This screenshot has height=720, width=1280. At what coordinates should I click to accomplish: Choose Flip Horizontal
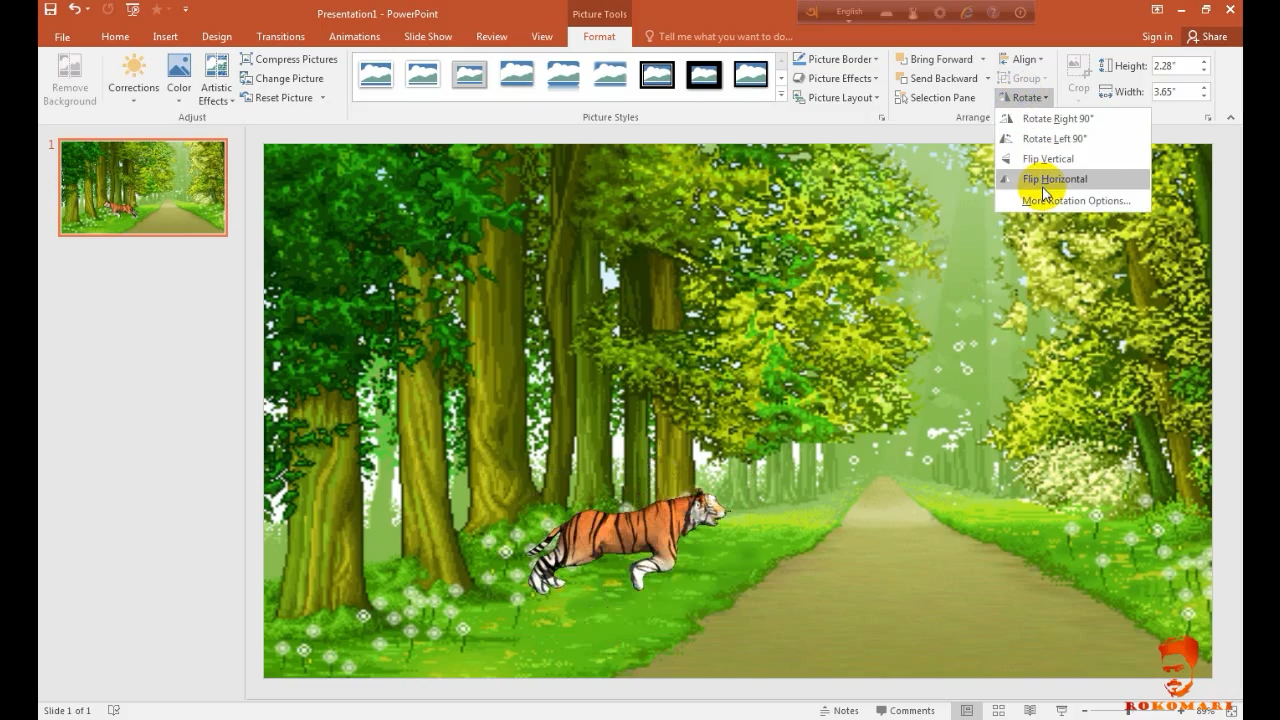click(1073, 179)
